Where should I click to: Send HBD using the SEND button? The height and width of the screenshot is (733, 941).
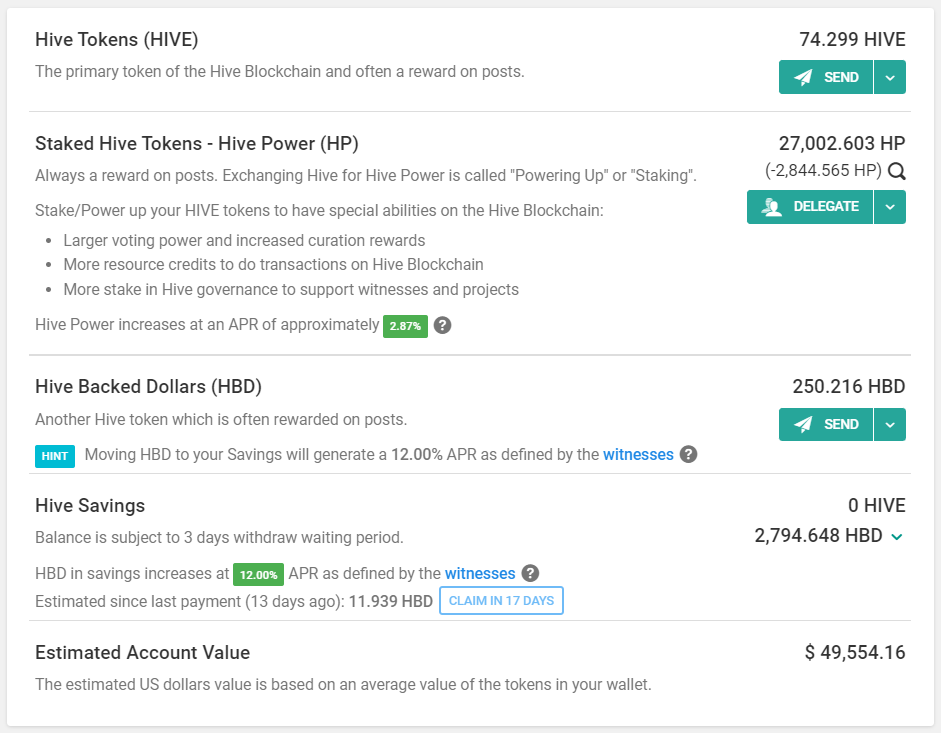click(x=826, y=424)
